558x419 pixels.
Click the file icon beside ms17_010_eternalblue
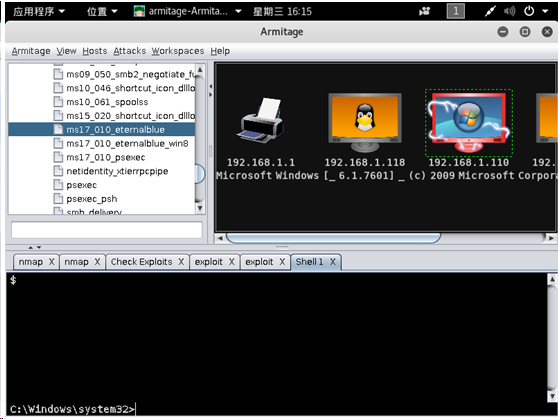[58, 129]
